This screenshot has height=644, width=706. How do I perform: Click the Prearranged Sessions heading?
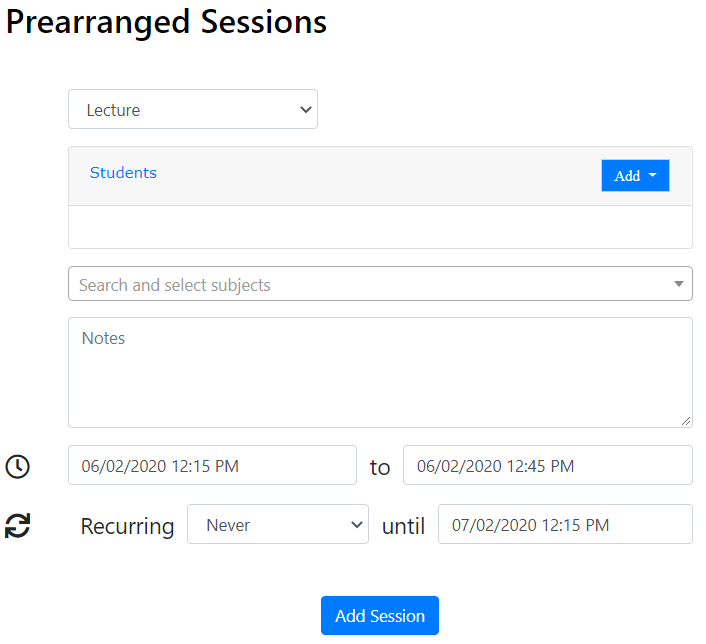coord(166,22)
